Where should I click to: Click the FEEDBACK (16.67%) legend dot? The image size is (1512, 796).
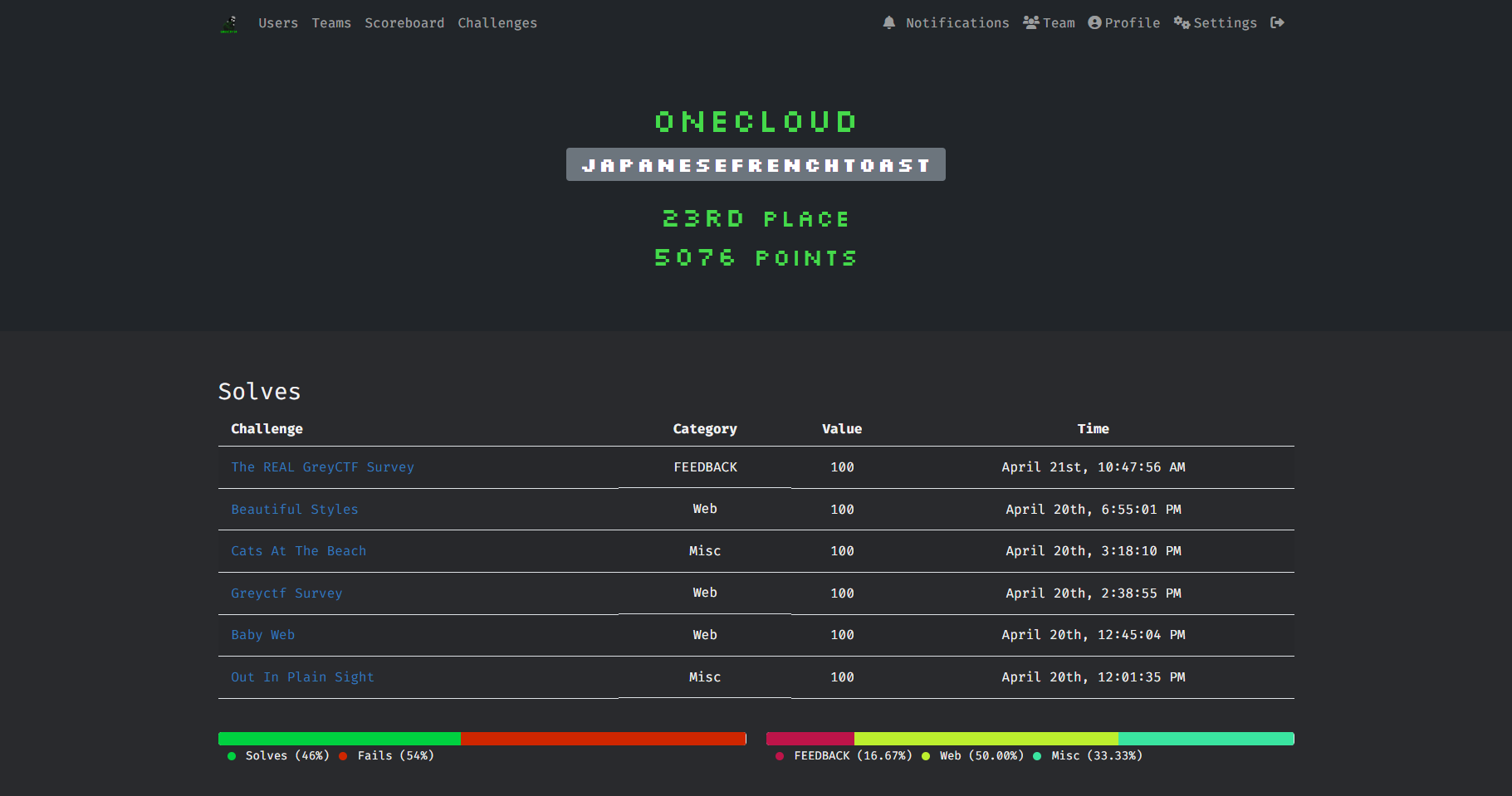point(780,756)
